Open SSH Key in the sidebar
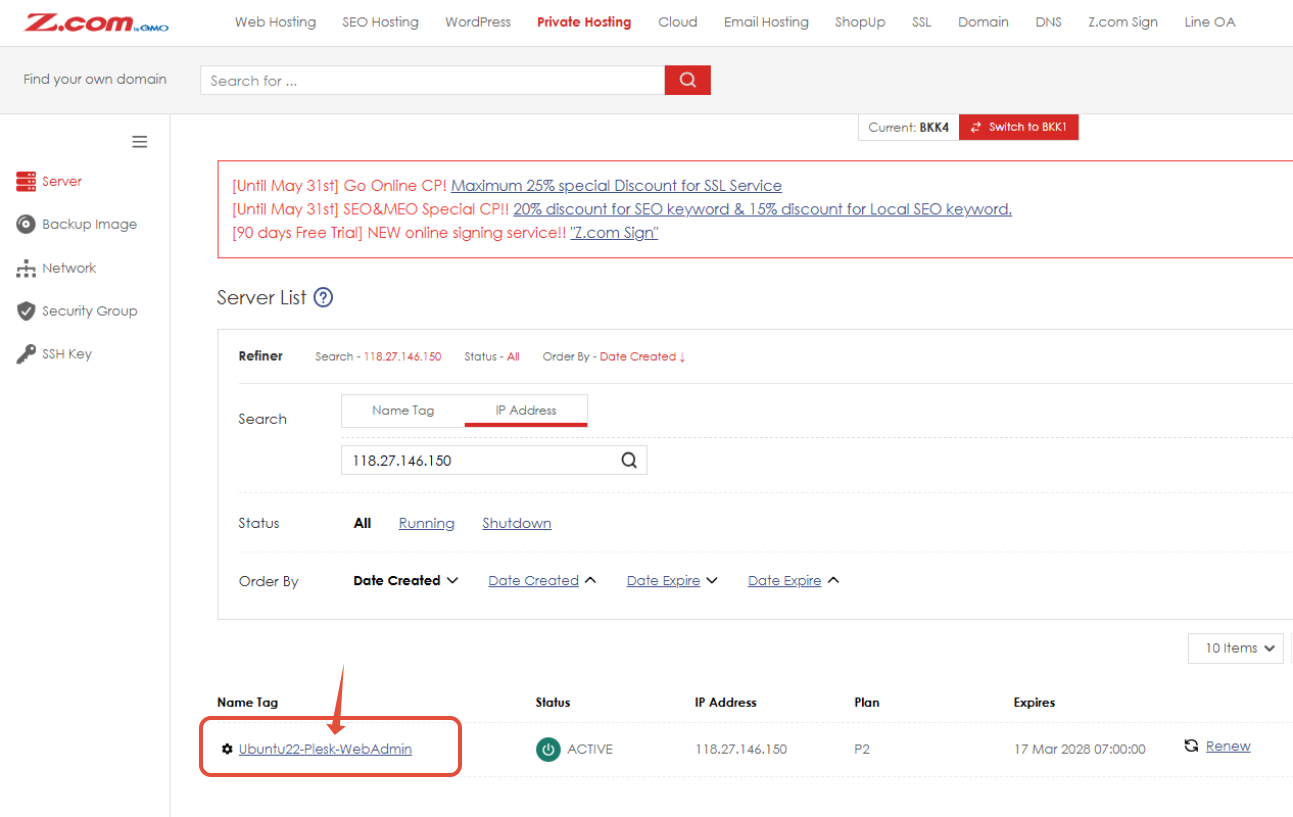Viewport: 1293px width, 817px height. pyautogui.click(x=67, y=355)
